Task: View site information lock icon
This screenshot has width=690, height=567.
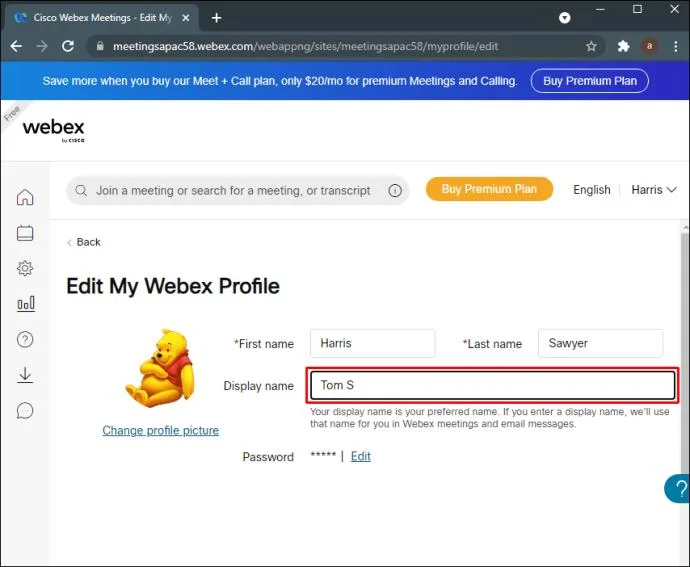Action: point(100,46)
